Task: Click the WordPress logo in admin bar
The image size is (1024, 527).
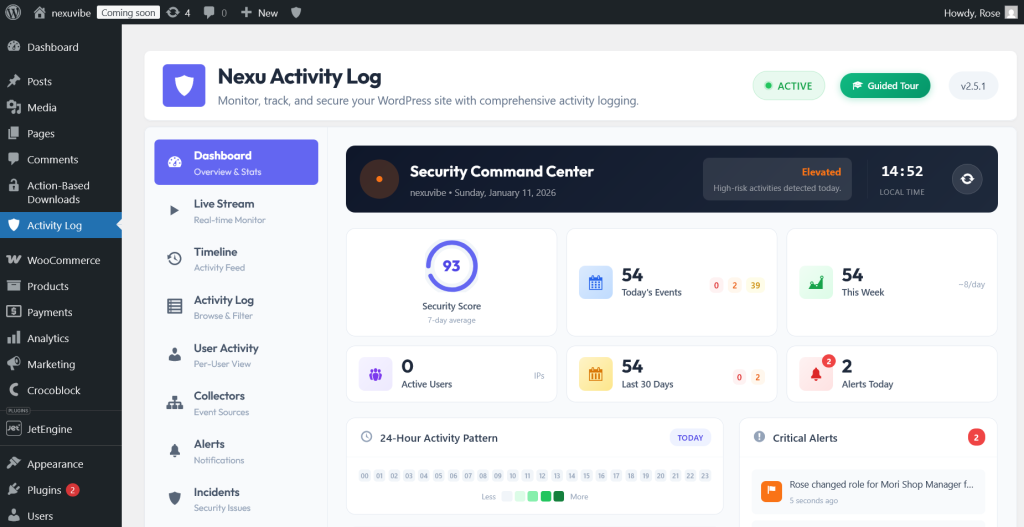Action: pos(13,12)
